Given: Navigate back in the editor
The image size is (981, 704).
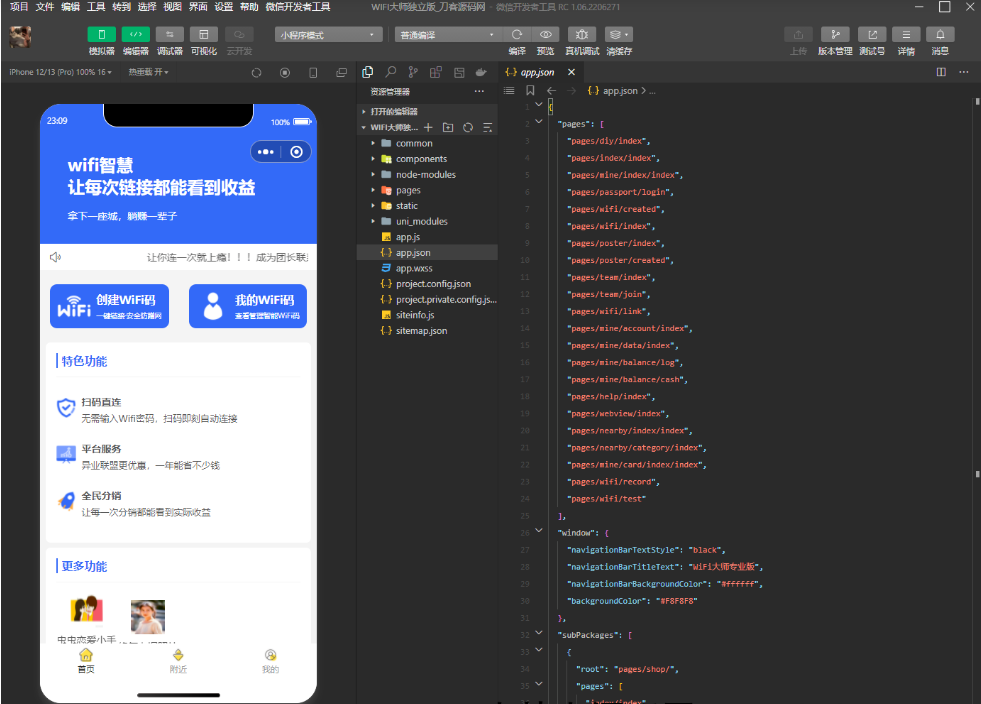Looking at the screenshot, I should [x=551, y=91].
